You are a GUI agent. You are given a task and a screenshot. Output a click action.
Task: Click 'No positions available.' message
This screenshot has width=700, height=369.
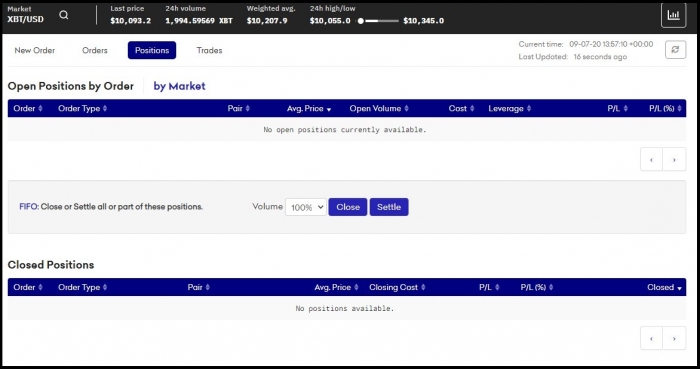[345, 308]
